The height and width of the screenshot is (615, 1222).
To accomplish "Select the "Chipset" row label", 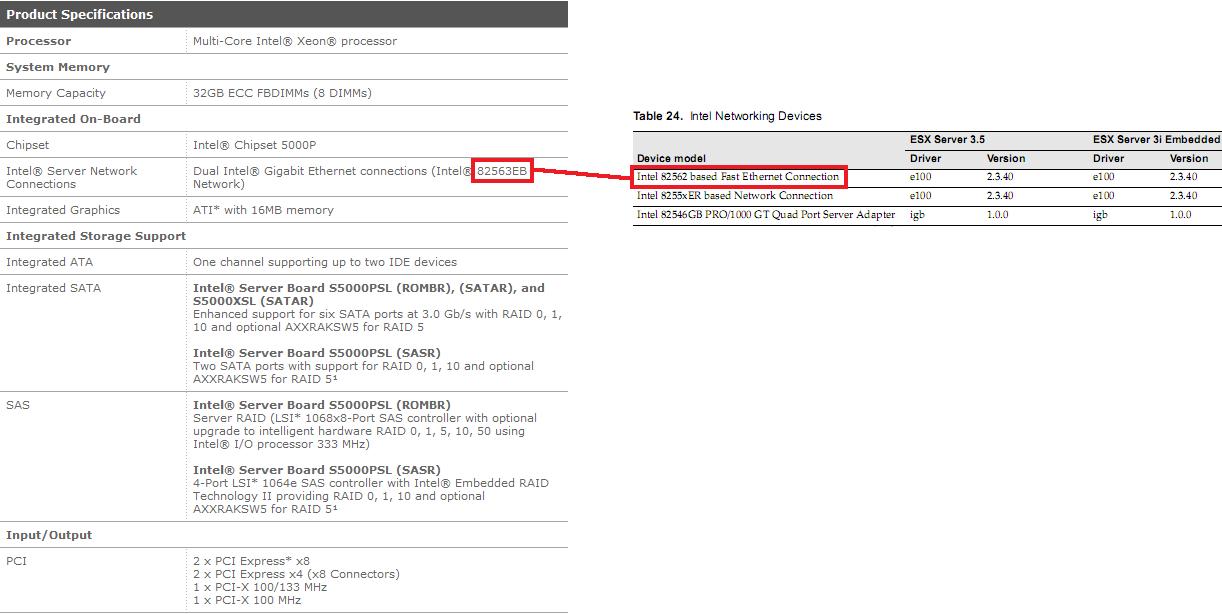I will point(28,145).
